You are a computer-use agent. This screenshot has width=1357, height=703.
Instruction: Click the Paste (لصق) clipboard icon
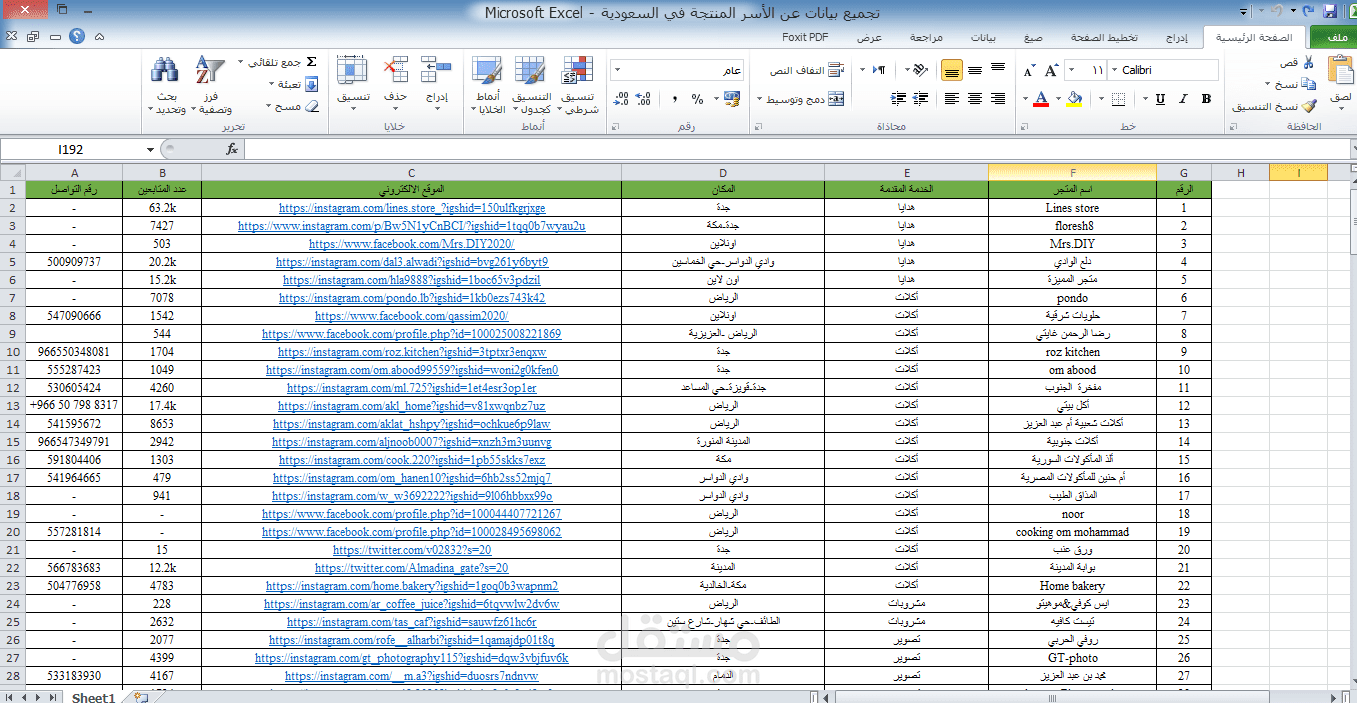1339,72
